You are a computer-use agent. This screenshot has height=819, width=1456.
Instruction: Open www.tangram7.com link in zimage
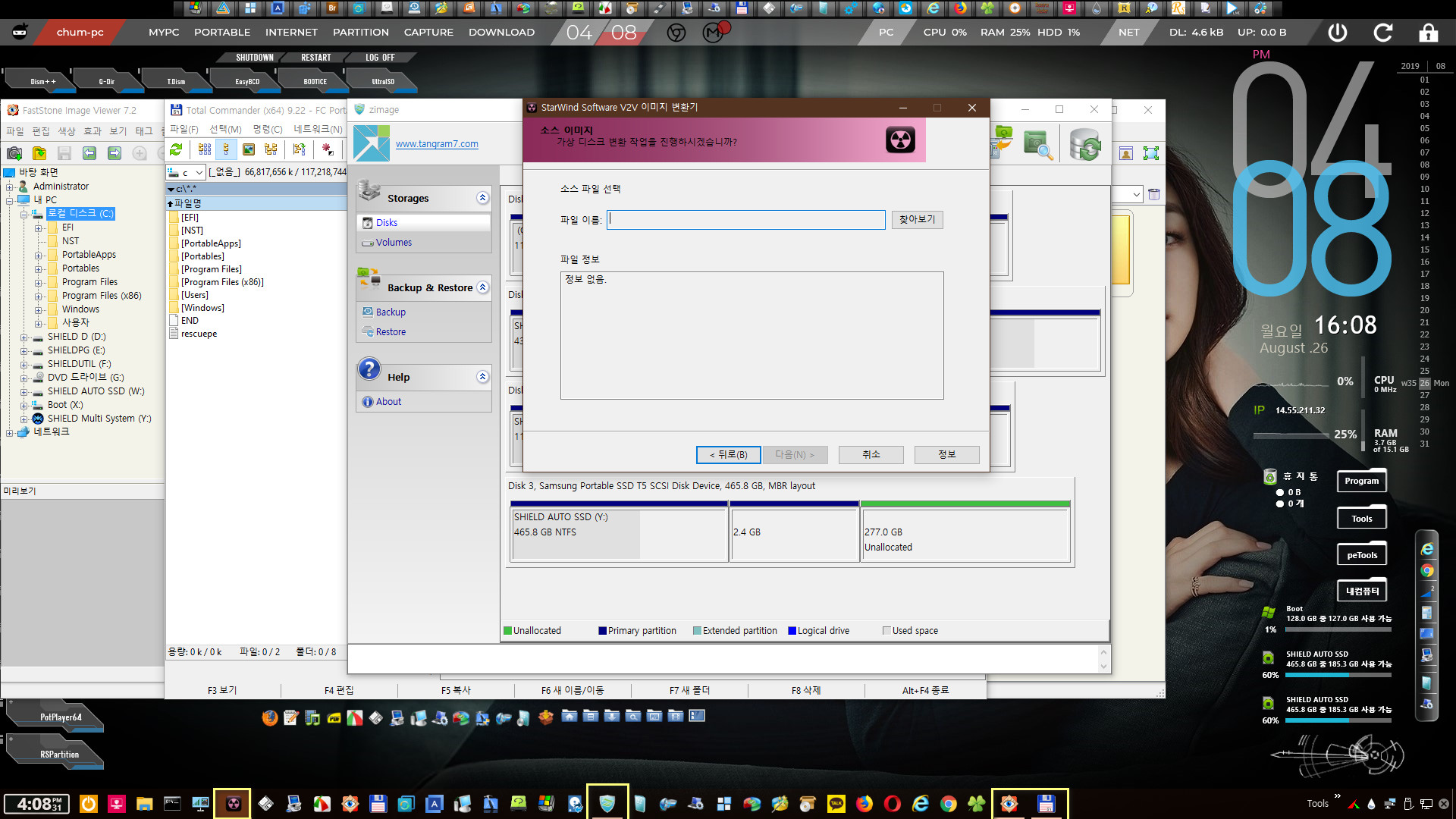(437, 144)
